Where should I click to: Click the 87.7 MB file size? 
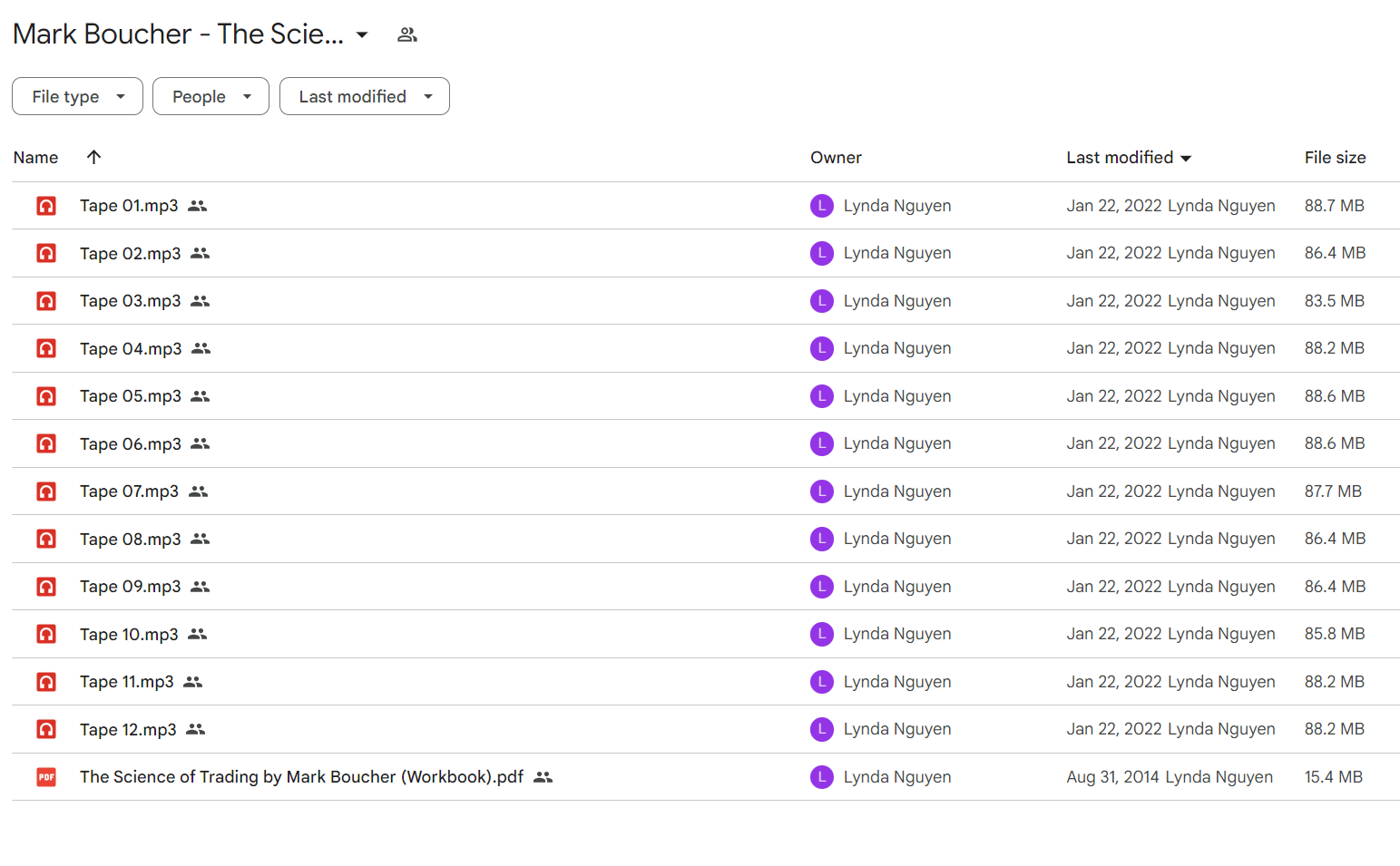coord(1333,491)
